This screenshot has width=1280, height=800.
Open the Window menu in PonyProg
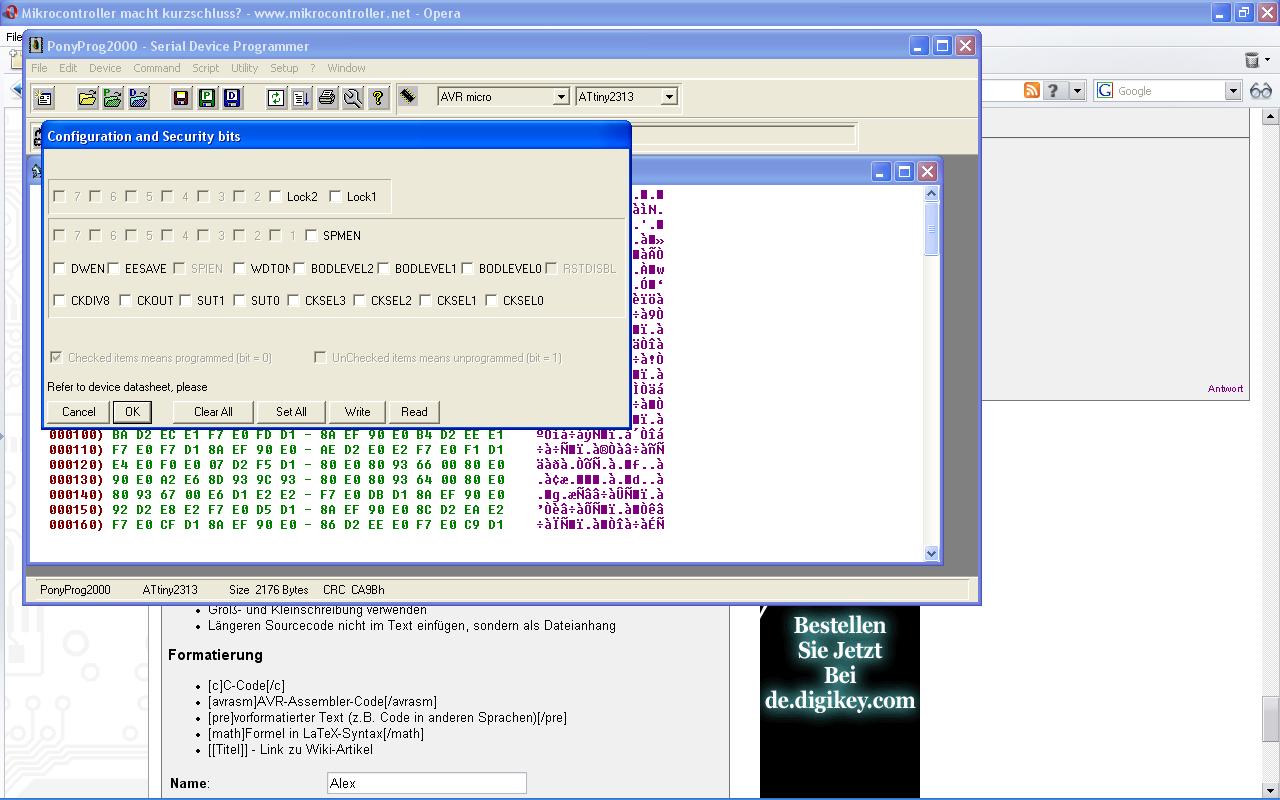coord(346,68)
